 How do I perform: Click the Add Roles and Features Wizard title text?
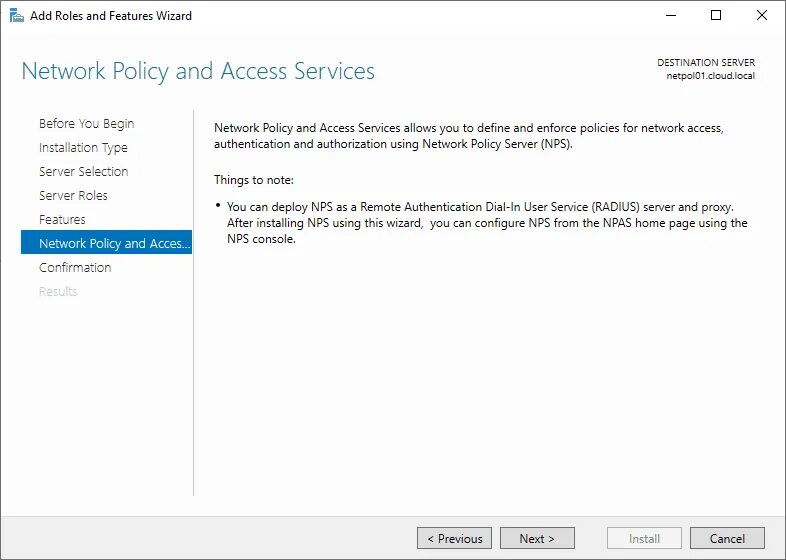click(x=111, y=16)
